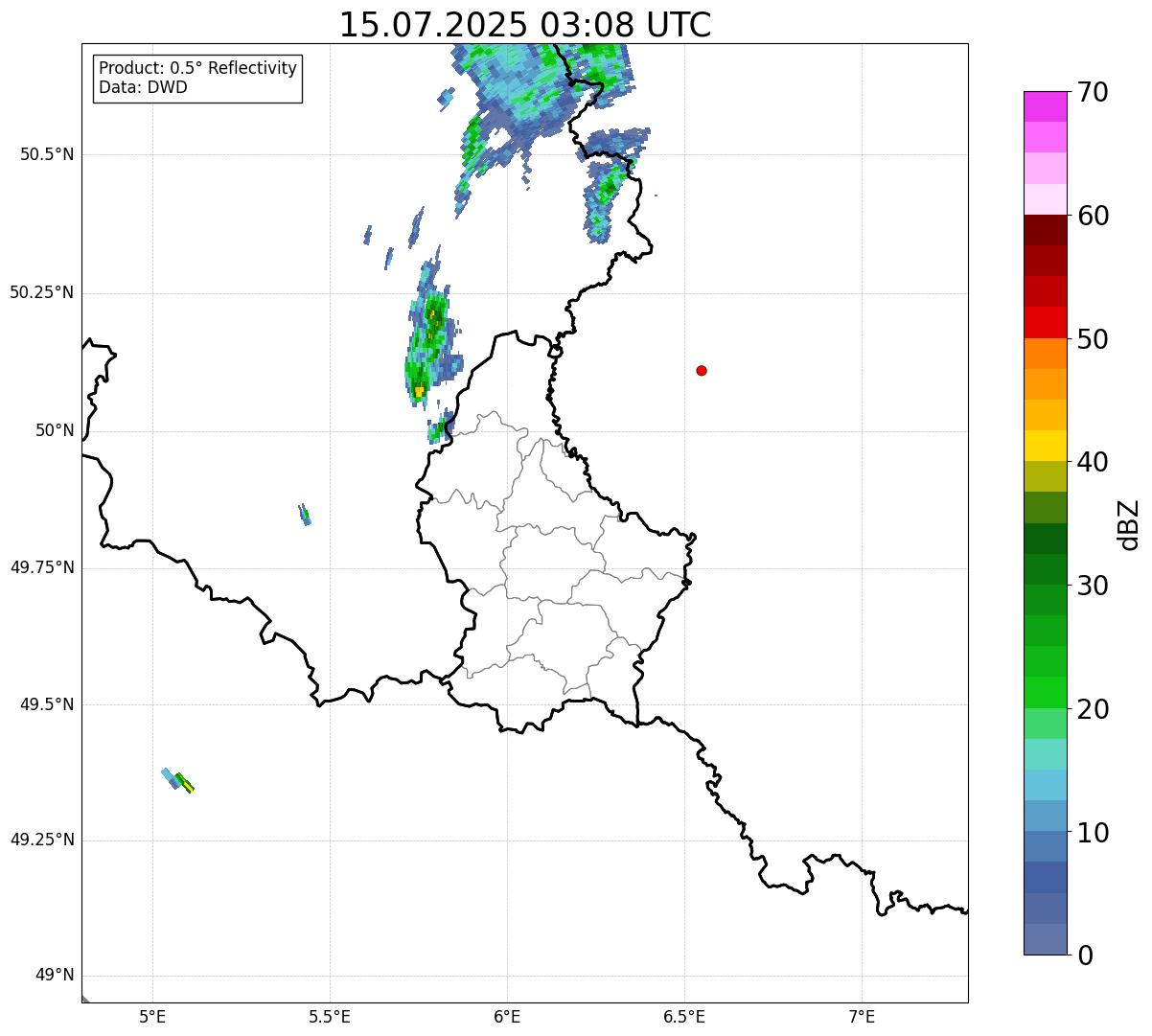This screenshot has width=1152, height=1036.
Task: Click the small isolated echo near 5.4°E 49.85°N
Action: pos(305,515)
